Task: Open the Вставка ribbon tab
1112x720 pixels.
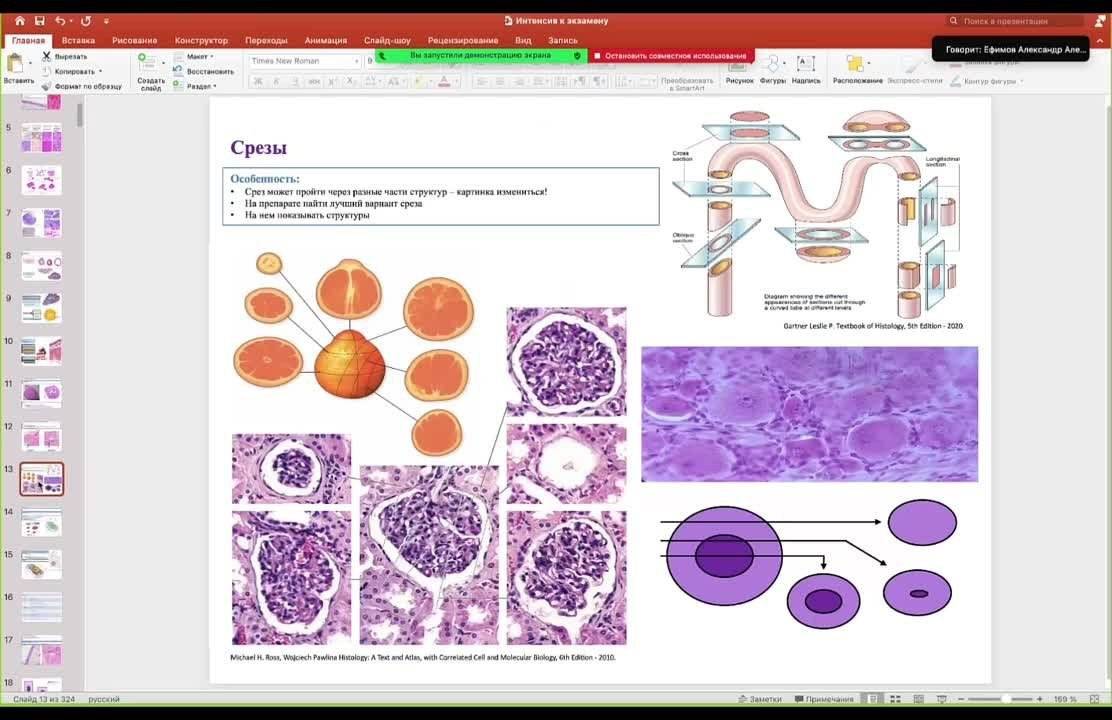Action: 78,40
